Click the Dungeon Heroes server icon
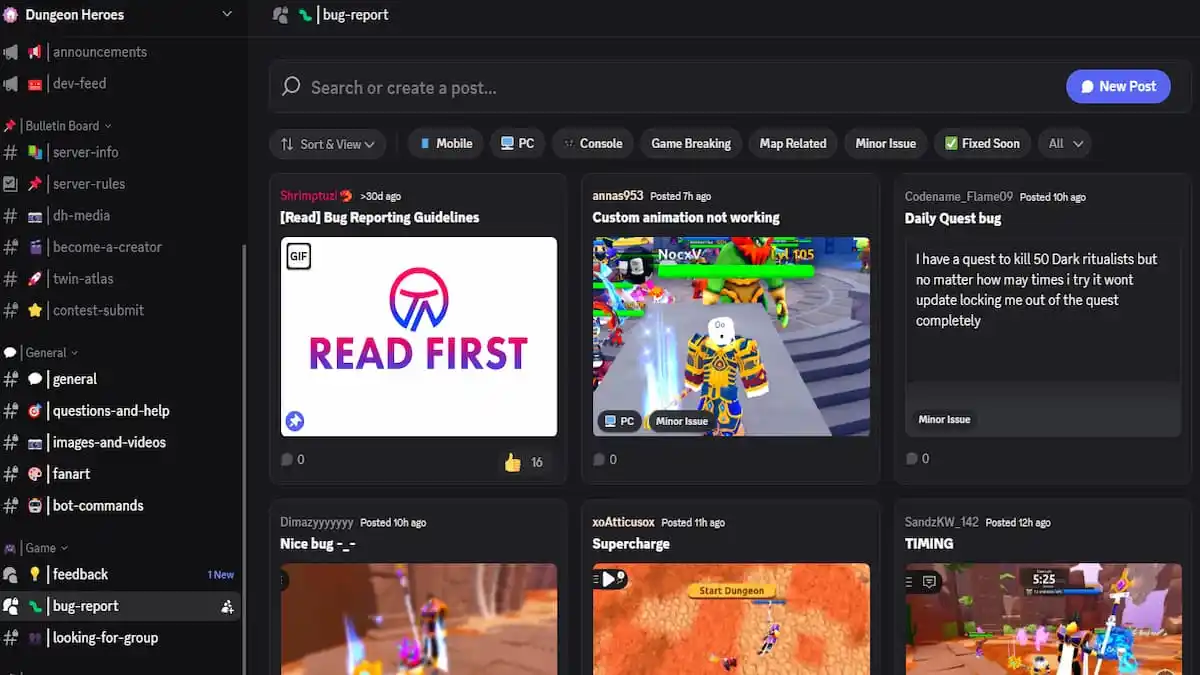 tap(10, 15)
